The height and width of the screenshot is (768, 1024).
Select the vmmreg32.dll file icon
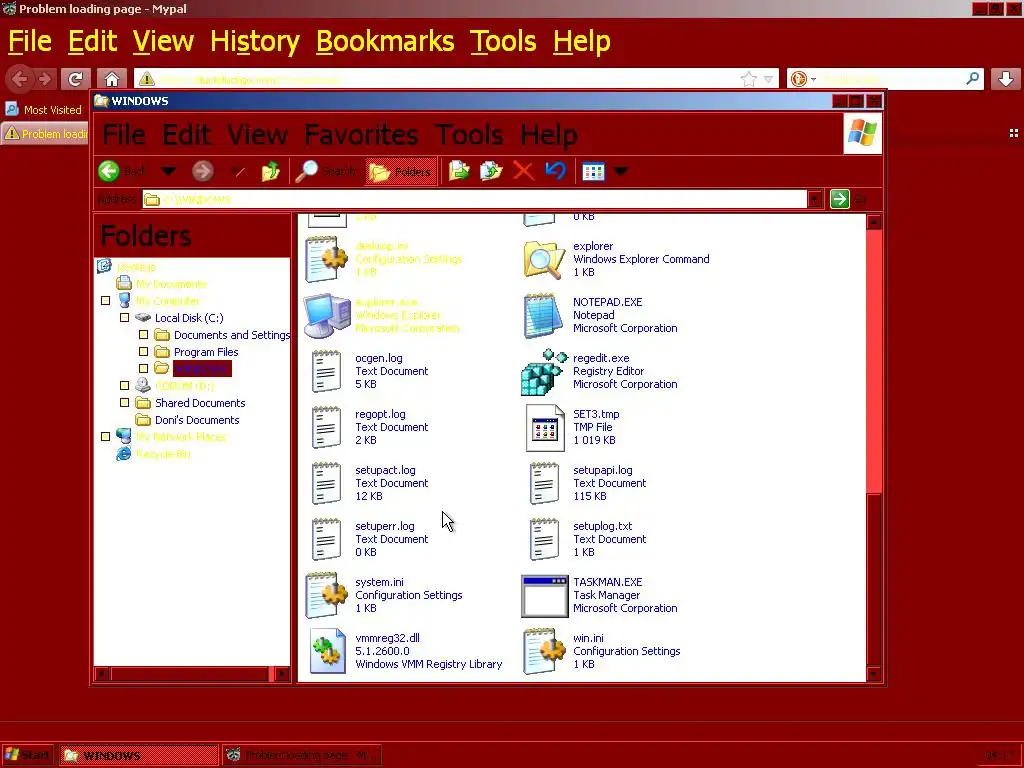tap(327, 651)
